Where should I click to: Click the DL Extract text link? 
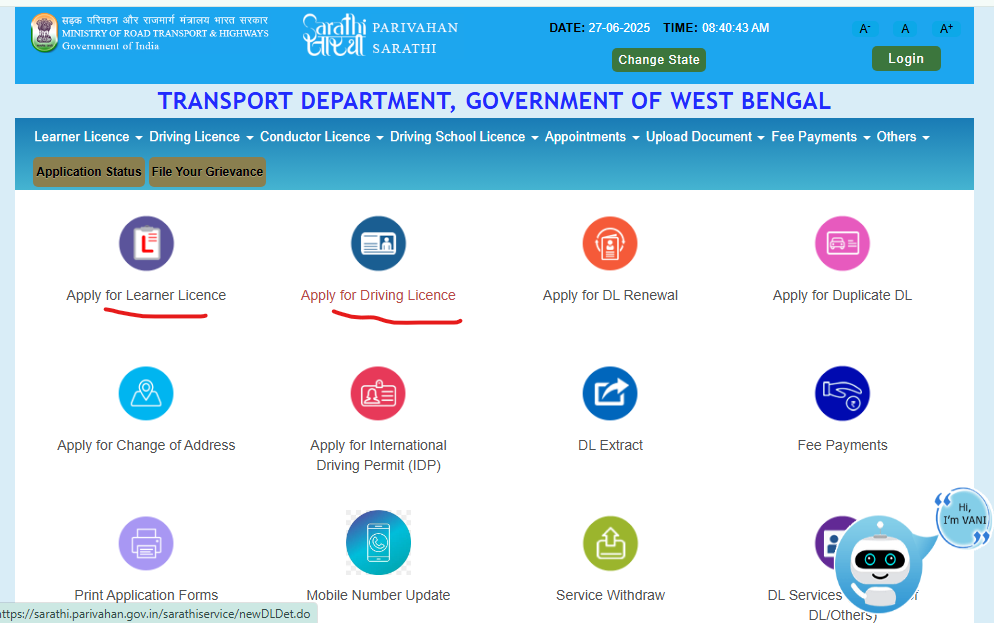(610, 446)
